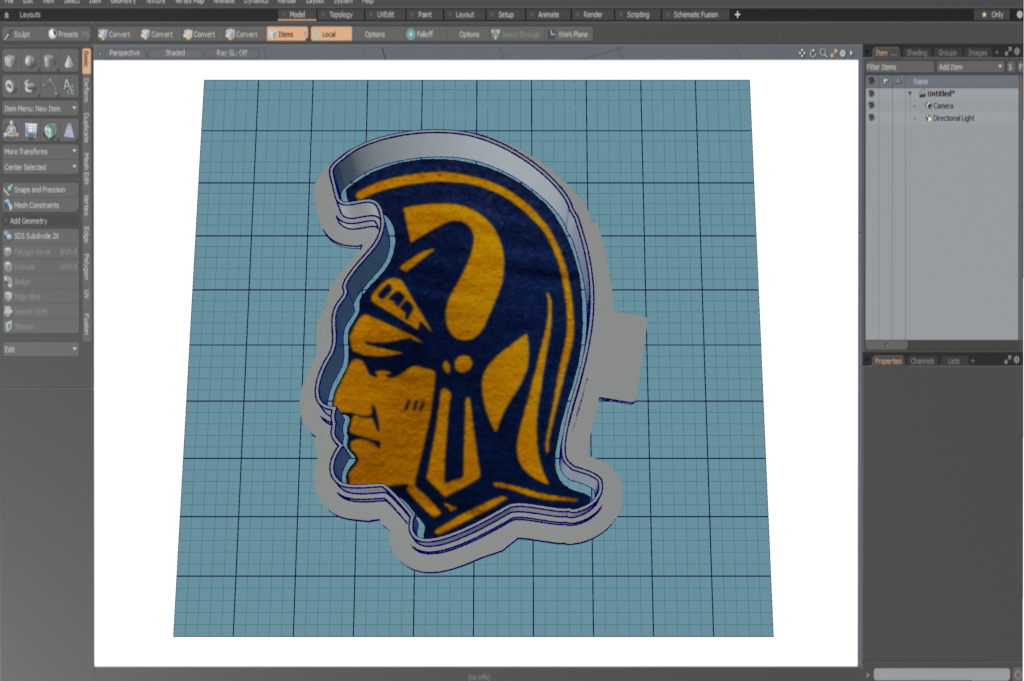The height and width of the screenshot is (681, 1024).
Task: Toggle visibility of Directional Light
Action: [871, 118]
